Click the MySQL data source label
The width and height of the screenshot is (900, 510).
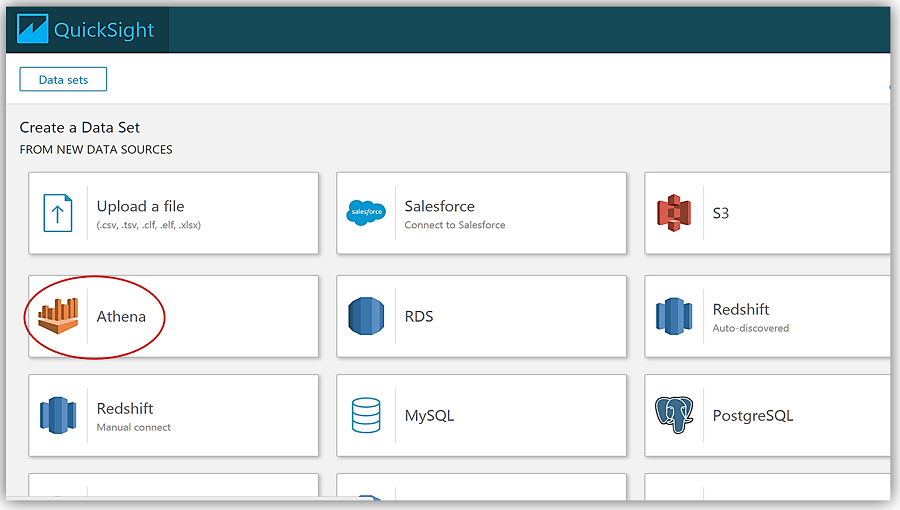click(429, 415)
